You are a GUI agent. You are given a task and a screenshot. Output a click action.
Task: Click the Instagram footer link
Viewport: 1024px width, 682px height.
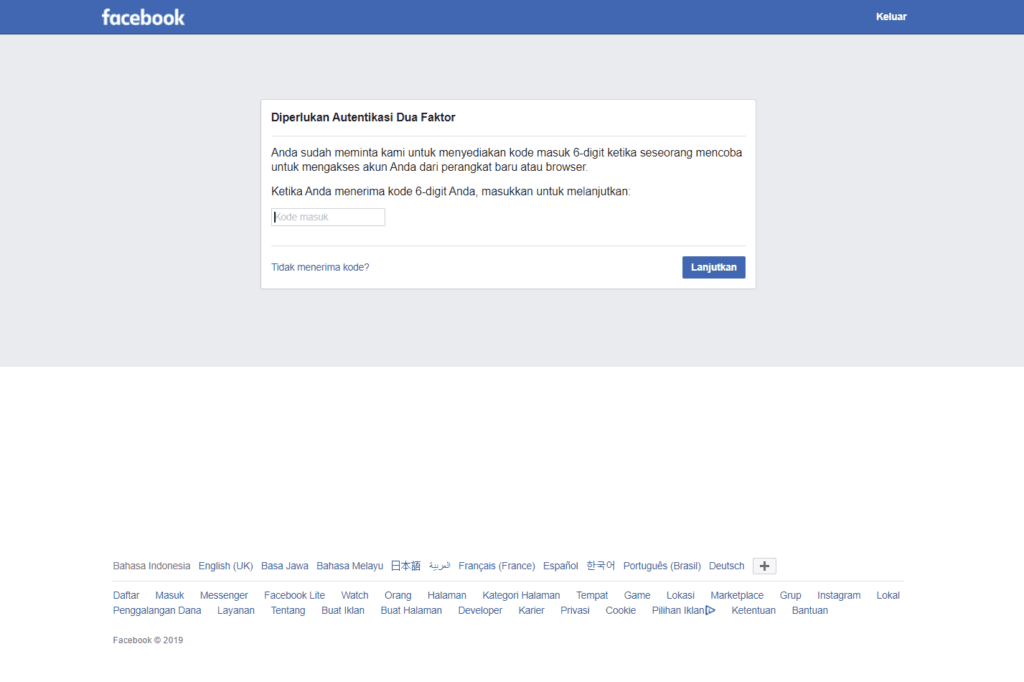pos(838,595)
